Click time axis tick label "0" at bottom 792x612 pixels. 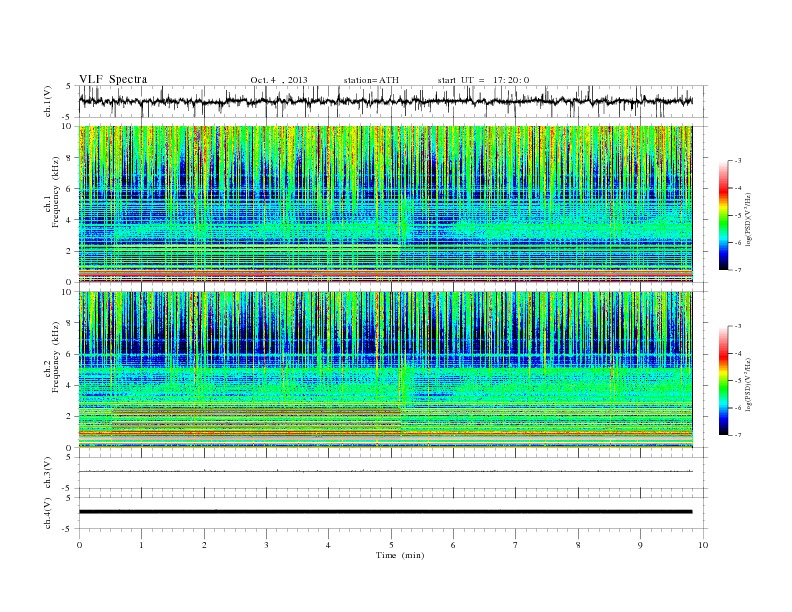[79, 545]
